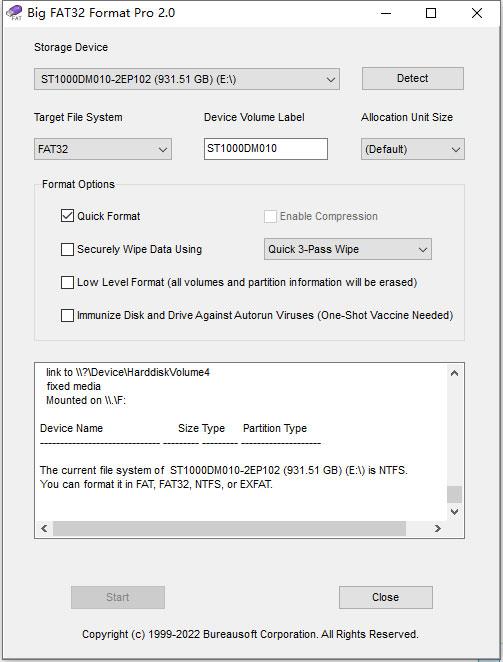Click the 'Allocation Unit Size' label
503x662 pixels.
(407, 117)
